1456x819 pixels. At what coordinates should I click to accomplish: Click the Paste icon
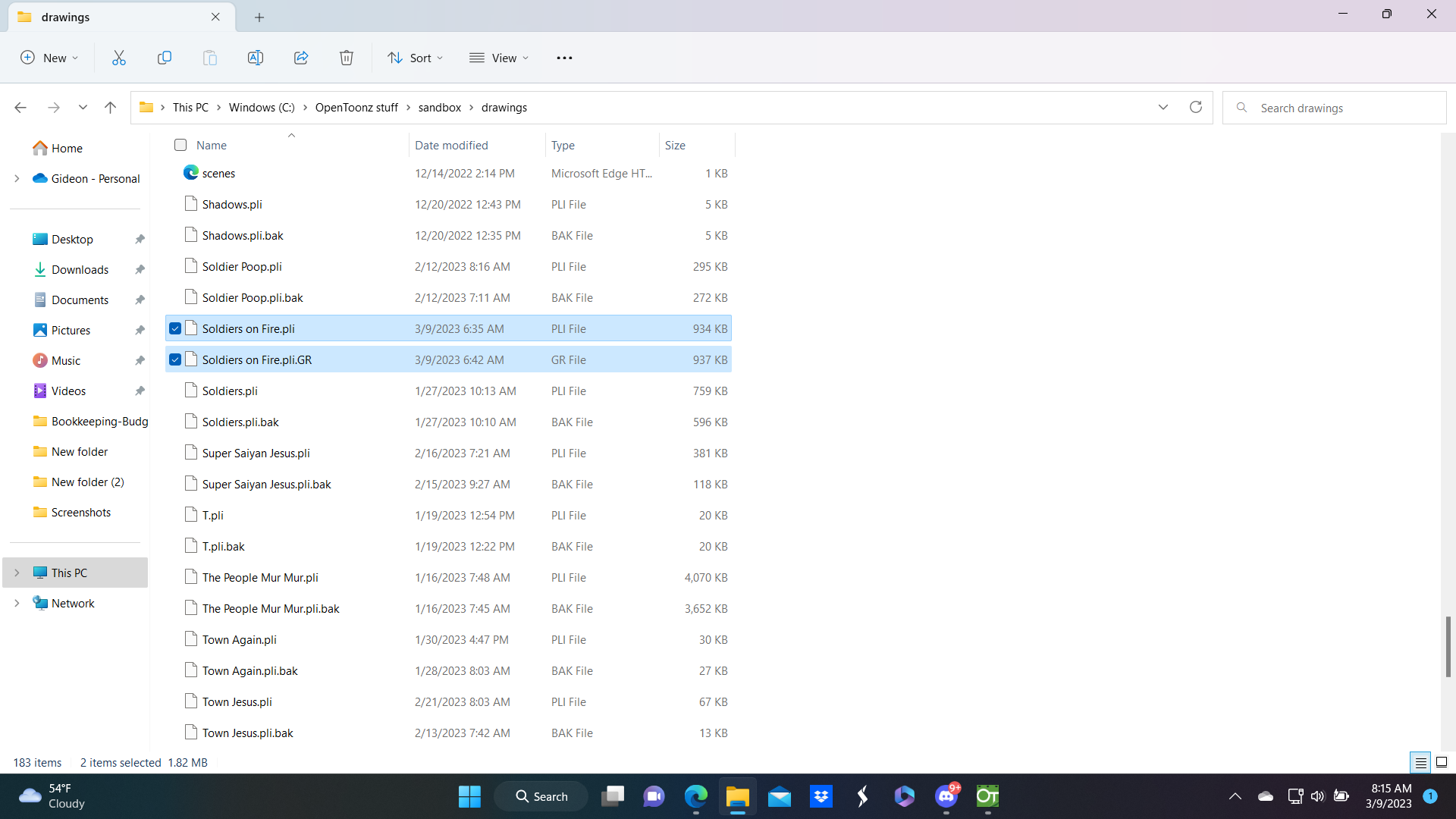(x=210, y=57)
